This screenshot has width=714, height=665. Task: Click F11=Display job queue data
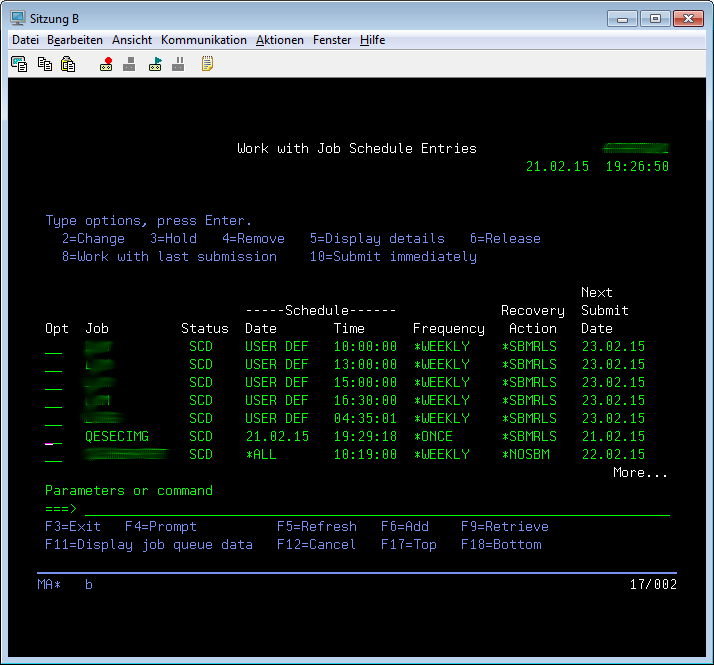(148, 545)
